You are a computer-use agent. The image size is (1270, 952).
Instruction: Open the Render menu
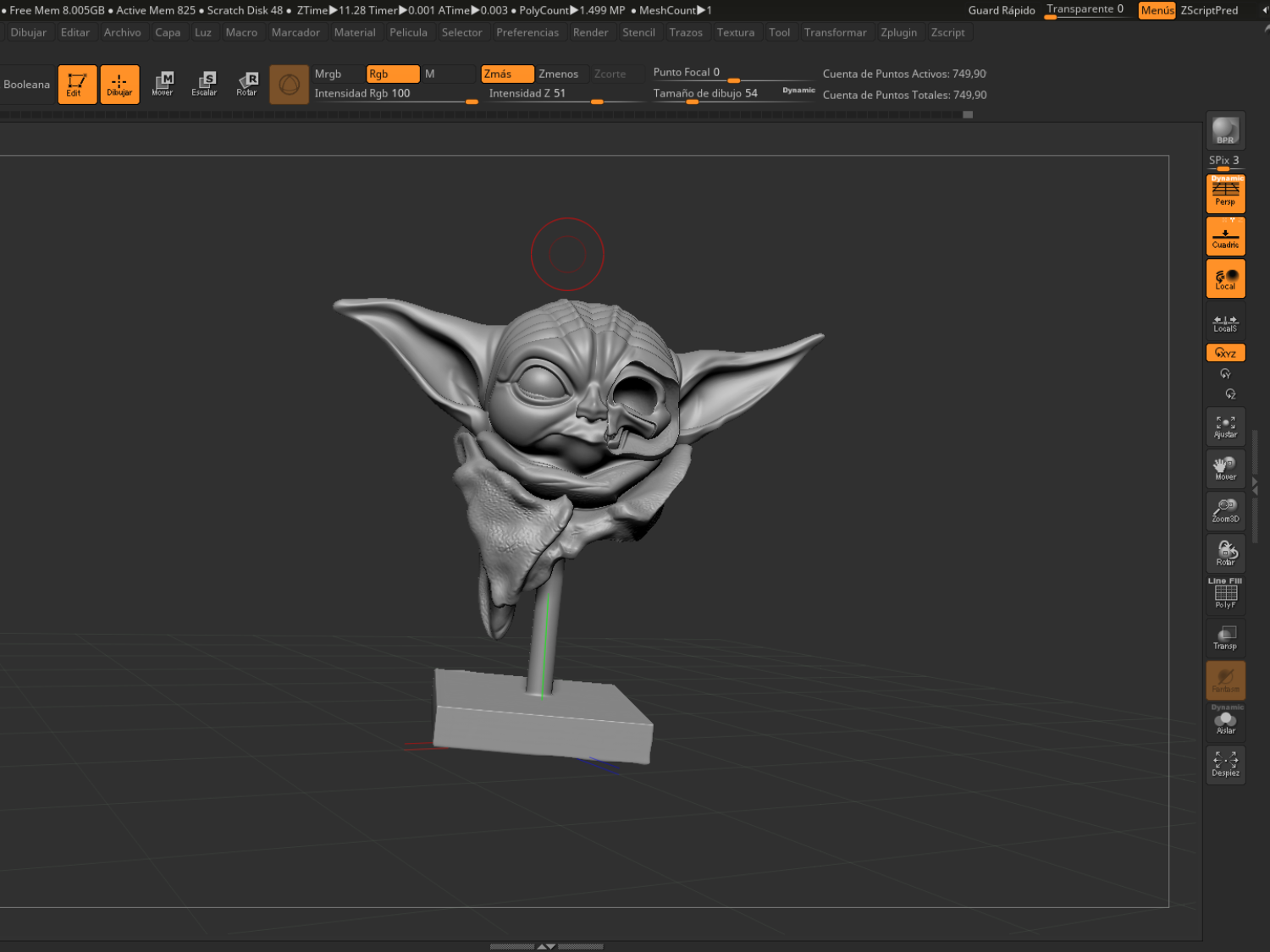[x=591, y=32]
